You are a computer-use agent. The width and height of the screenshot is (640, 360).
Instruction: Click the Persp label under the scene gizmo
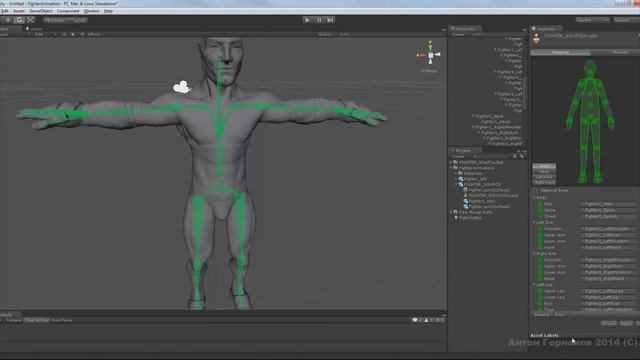pos(430,71)
